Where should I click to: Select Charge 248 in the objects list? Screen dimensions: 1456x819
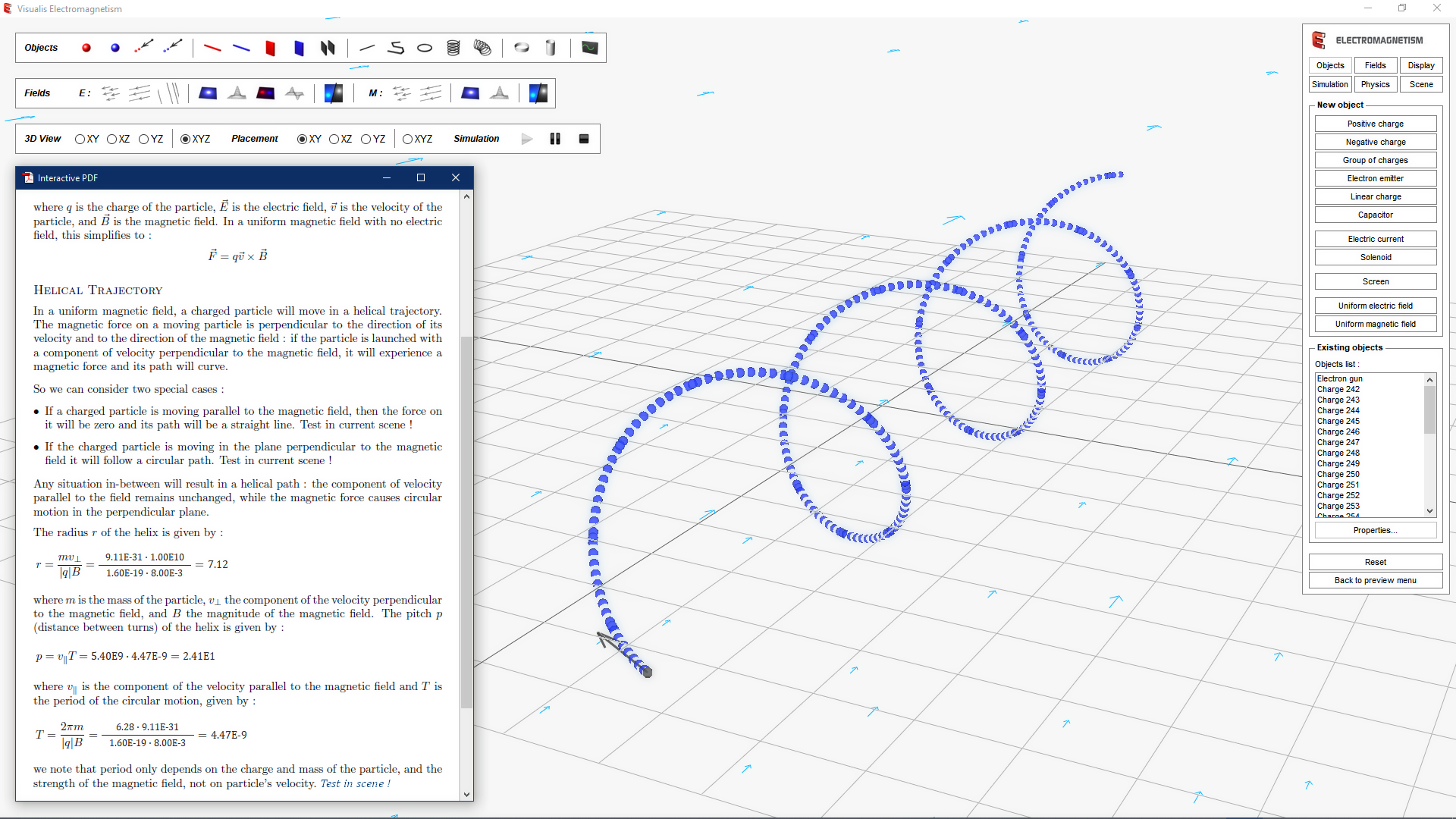point(1337,453)
